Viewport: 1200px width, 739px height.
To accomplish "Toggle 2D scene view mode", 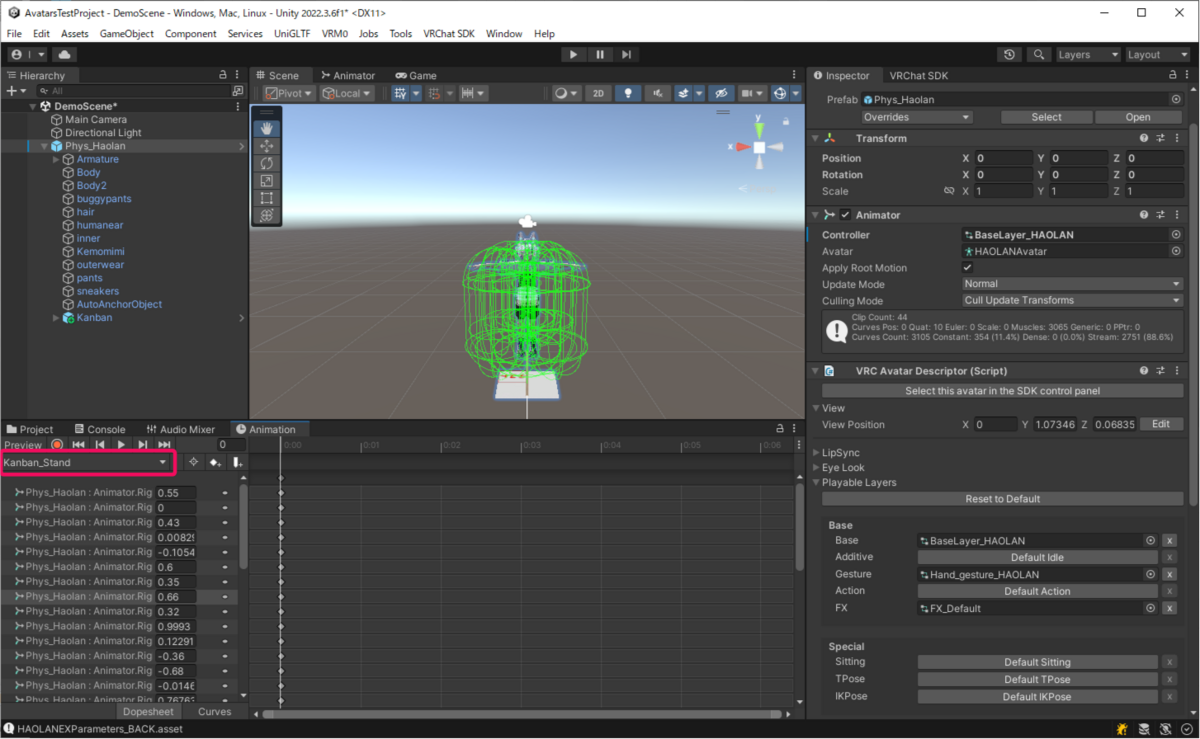I will pos(598,93).
